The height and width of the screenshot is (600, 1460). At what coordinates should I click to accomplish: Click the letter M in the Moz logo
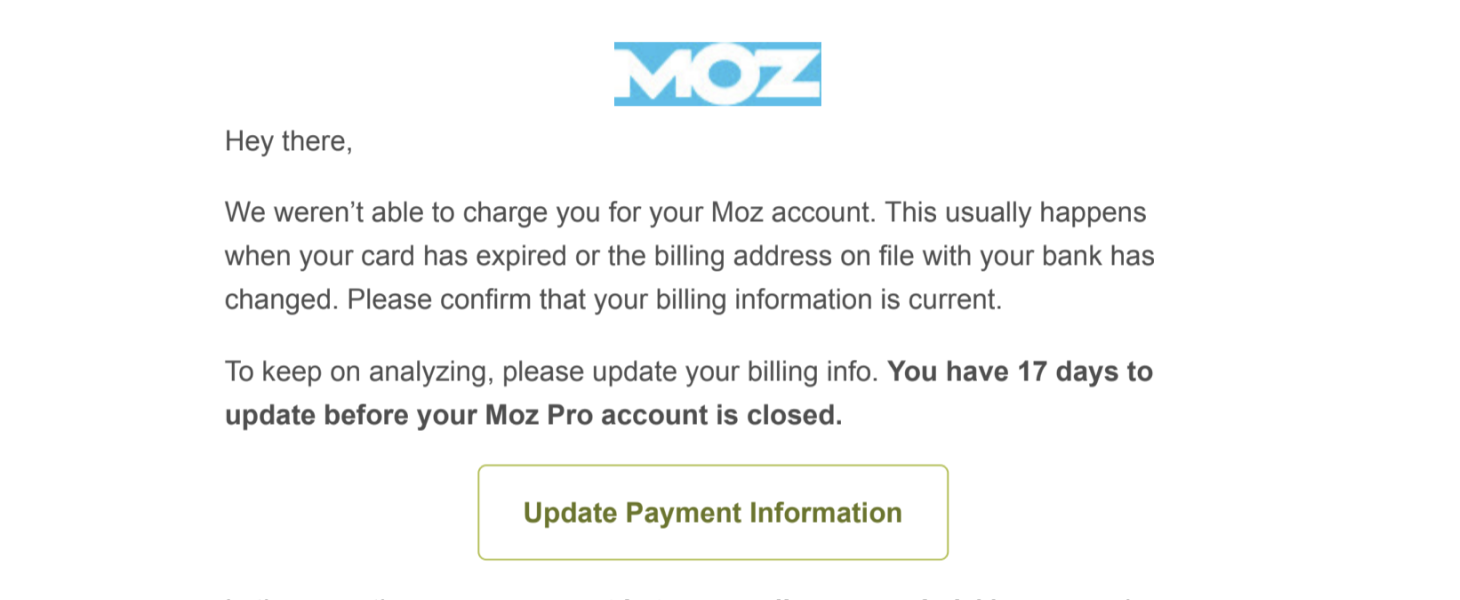[655, 74]
